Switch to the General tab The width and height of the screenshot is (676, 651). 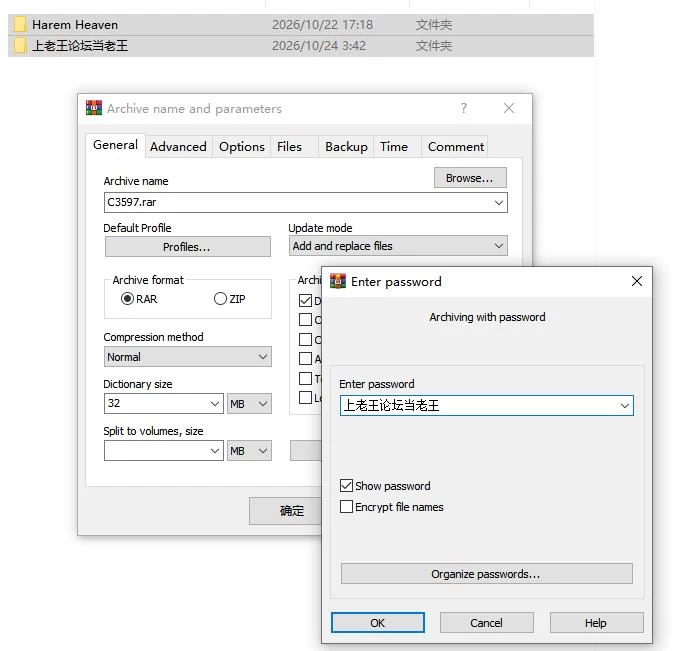pos(115,145)
